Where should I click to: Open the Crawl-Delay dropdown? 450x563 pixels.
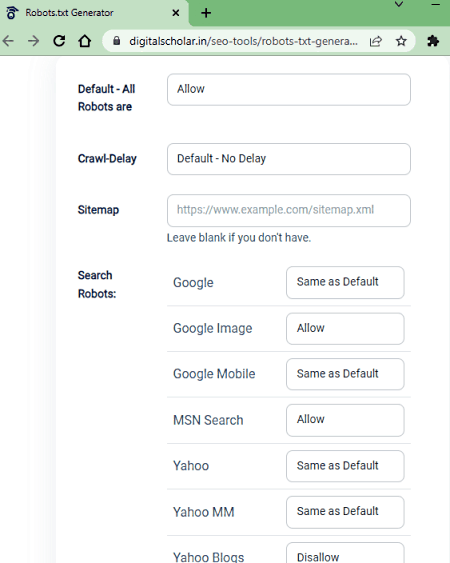(x=289, y=159)
